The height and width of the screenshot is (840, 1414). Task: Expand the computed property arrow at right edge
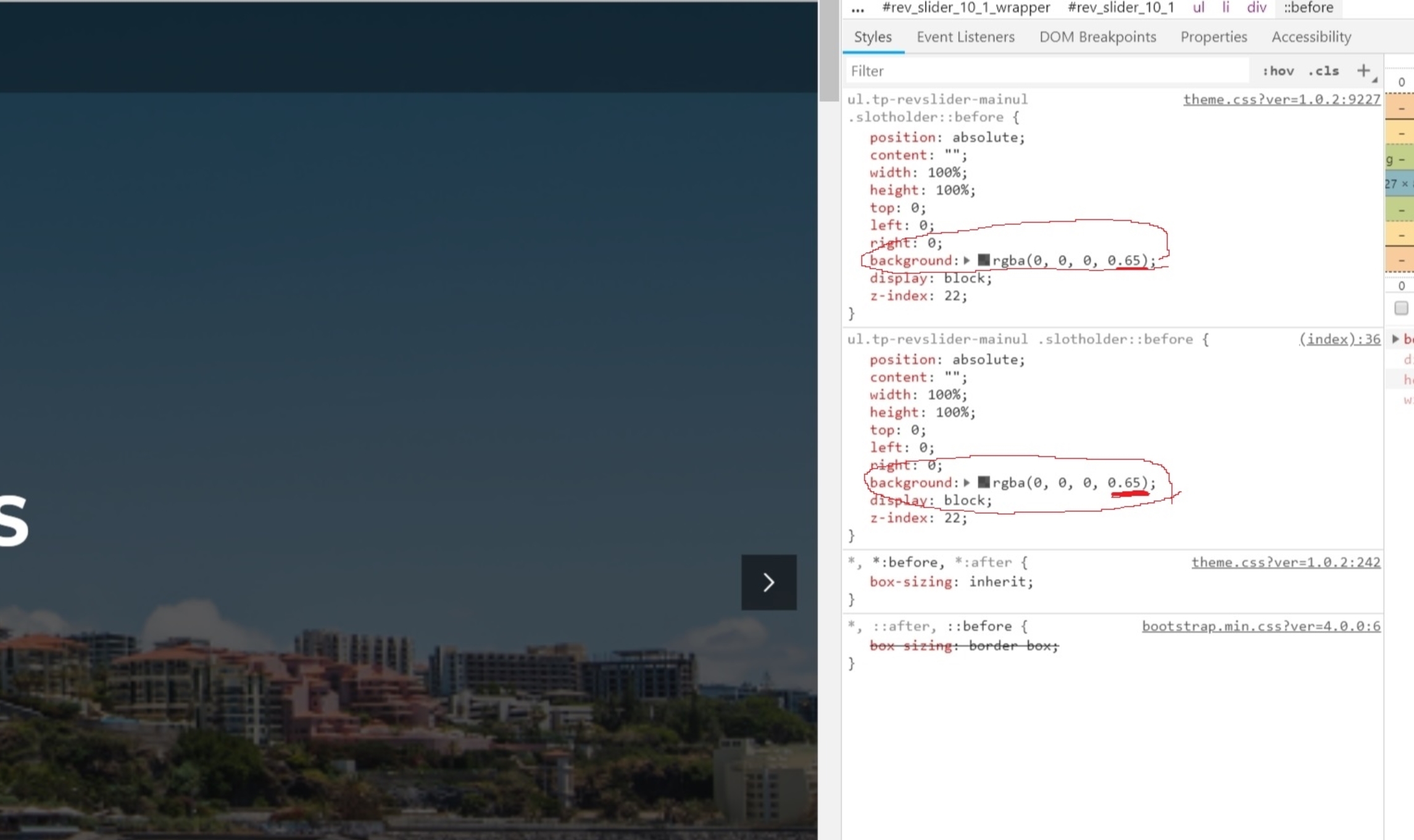[1395, 339]
